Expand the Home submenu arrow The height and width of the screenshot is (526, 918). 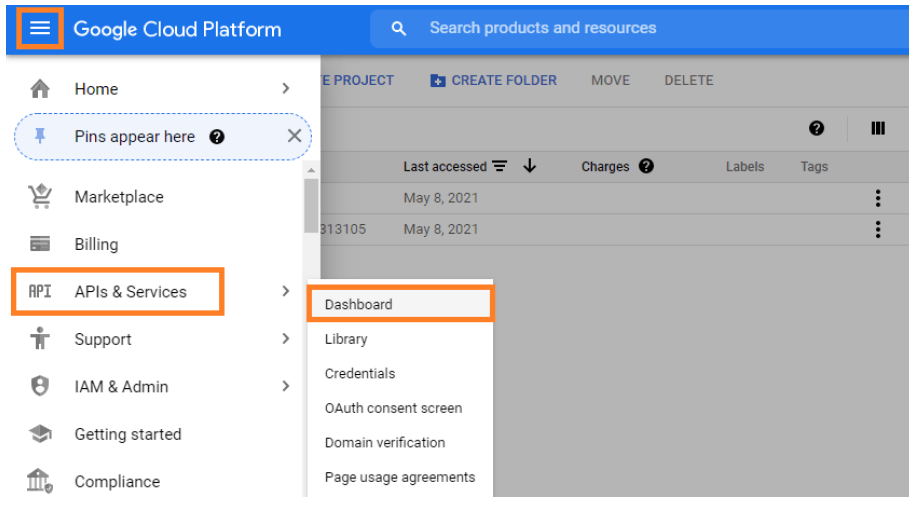coord(286,88)
